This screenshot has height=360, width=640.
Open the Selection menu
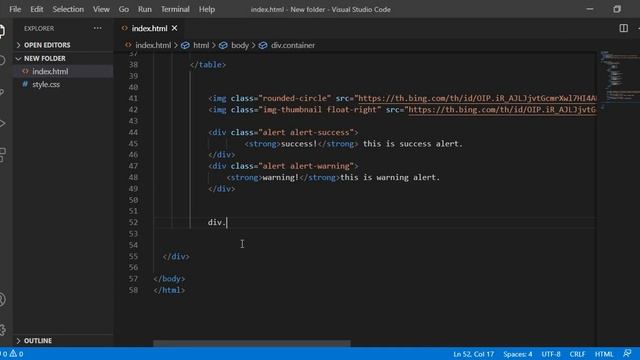tap(68, 9)
